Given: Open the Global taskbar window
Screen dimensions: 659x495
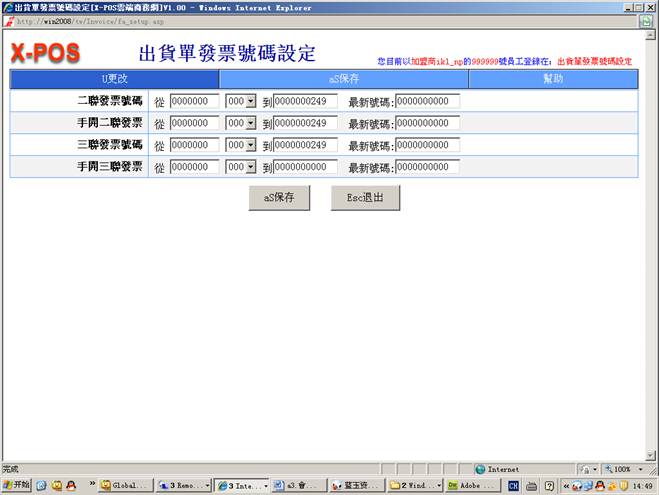Looking at the screenshot, I should pos(125,485).
